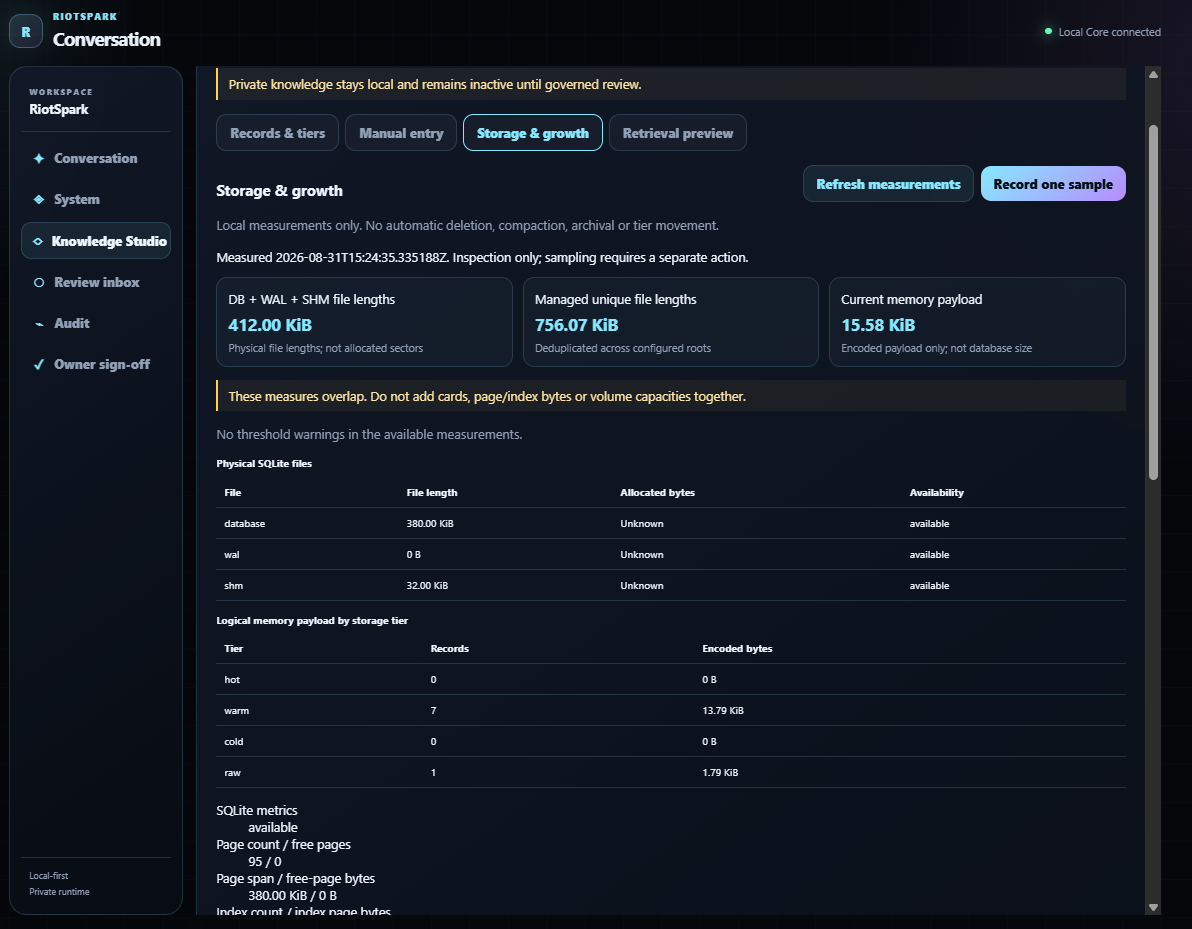Click the vertical scrollbar thumb

(1153, 303)
